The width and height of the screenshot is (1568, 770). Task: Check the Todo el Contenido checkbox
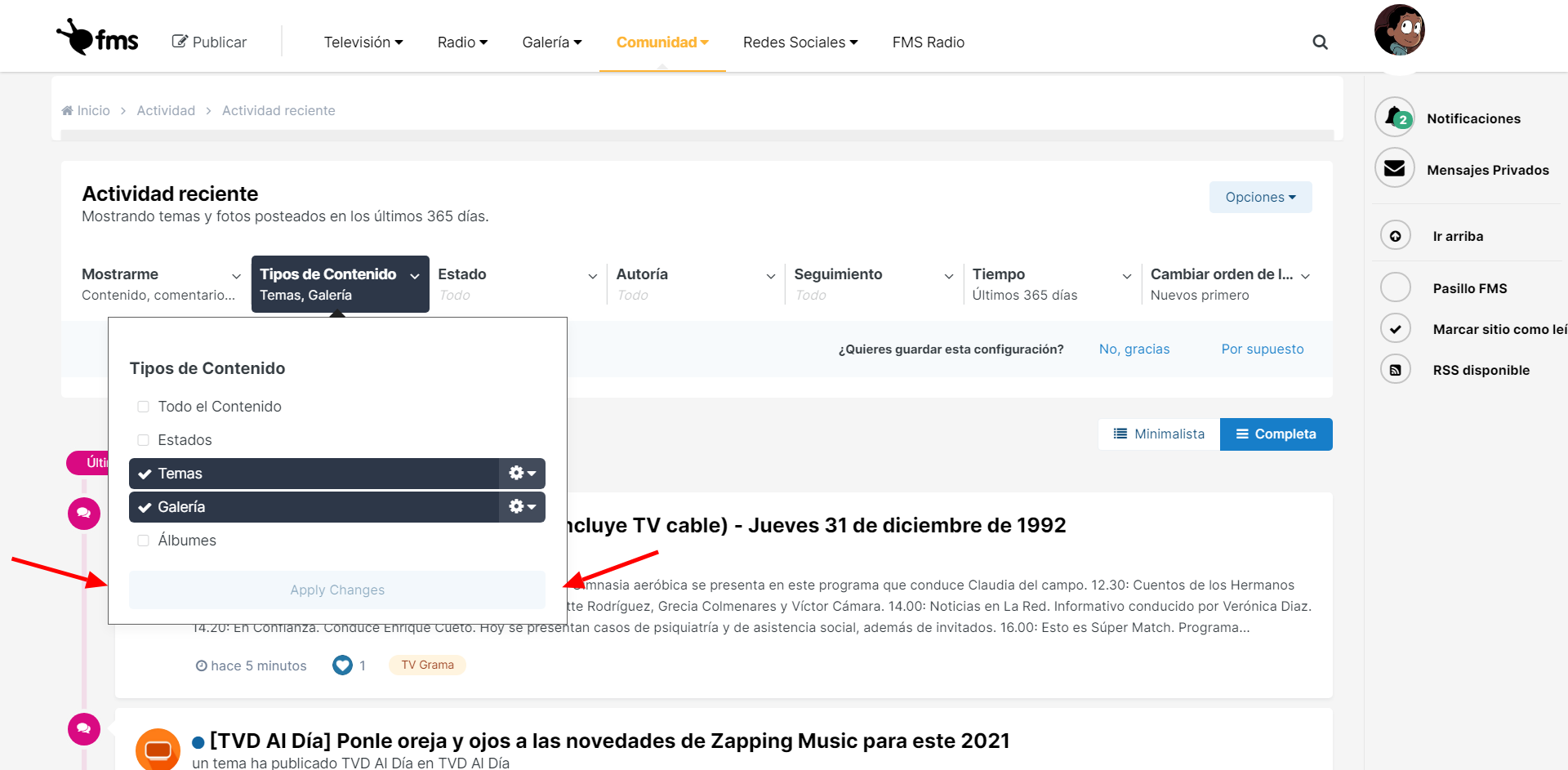click(144, 407)
